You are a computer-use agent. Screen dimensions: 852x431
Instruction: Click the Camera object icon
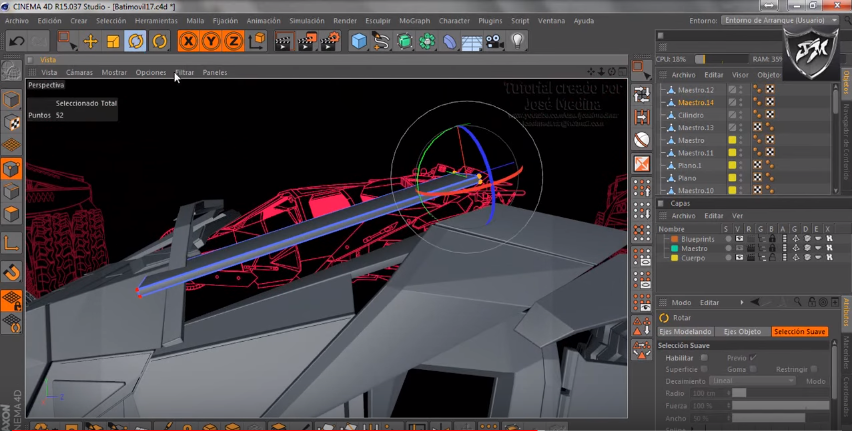tap(495, 41)
